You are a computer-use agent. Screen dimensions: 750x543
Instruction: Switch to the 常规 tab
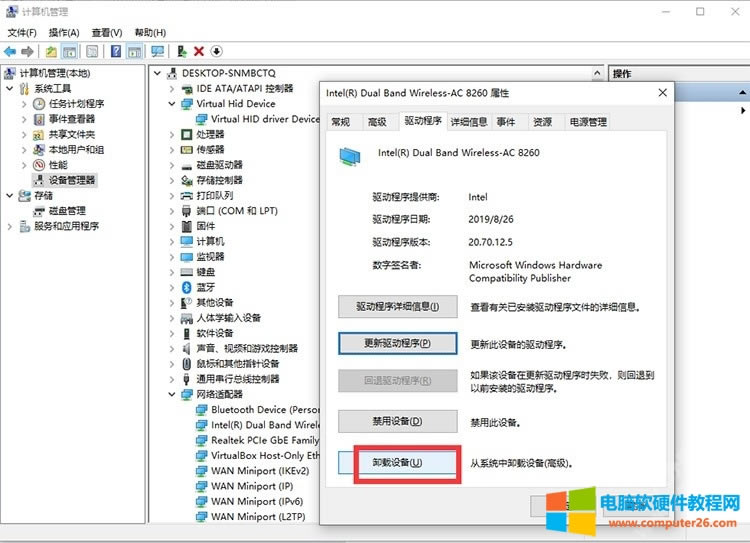pyautogui.click(x=341, y=122)
